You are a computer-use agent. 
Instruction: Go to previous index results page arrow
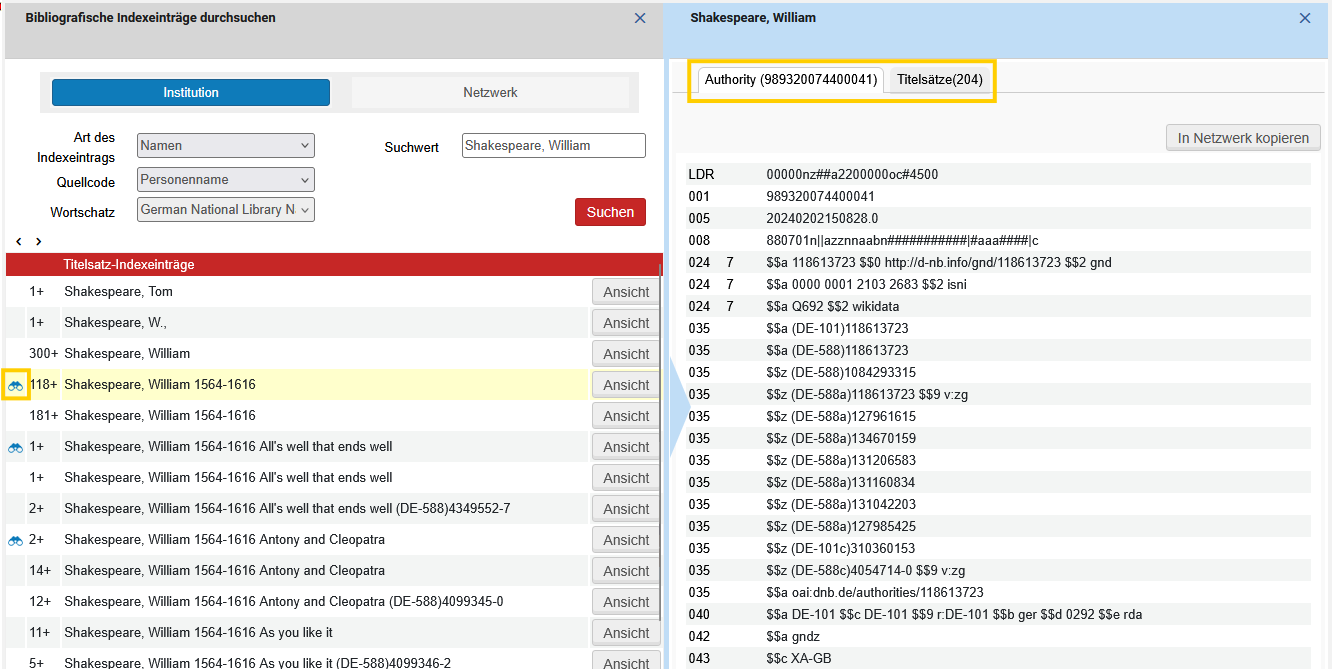coord(19,242)
